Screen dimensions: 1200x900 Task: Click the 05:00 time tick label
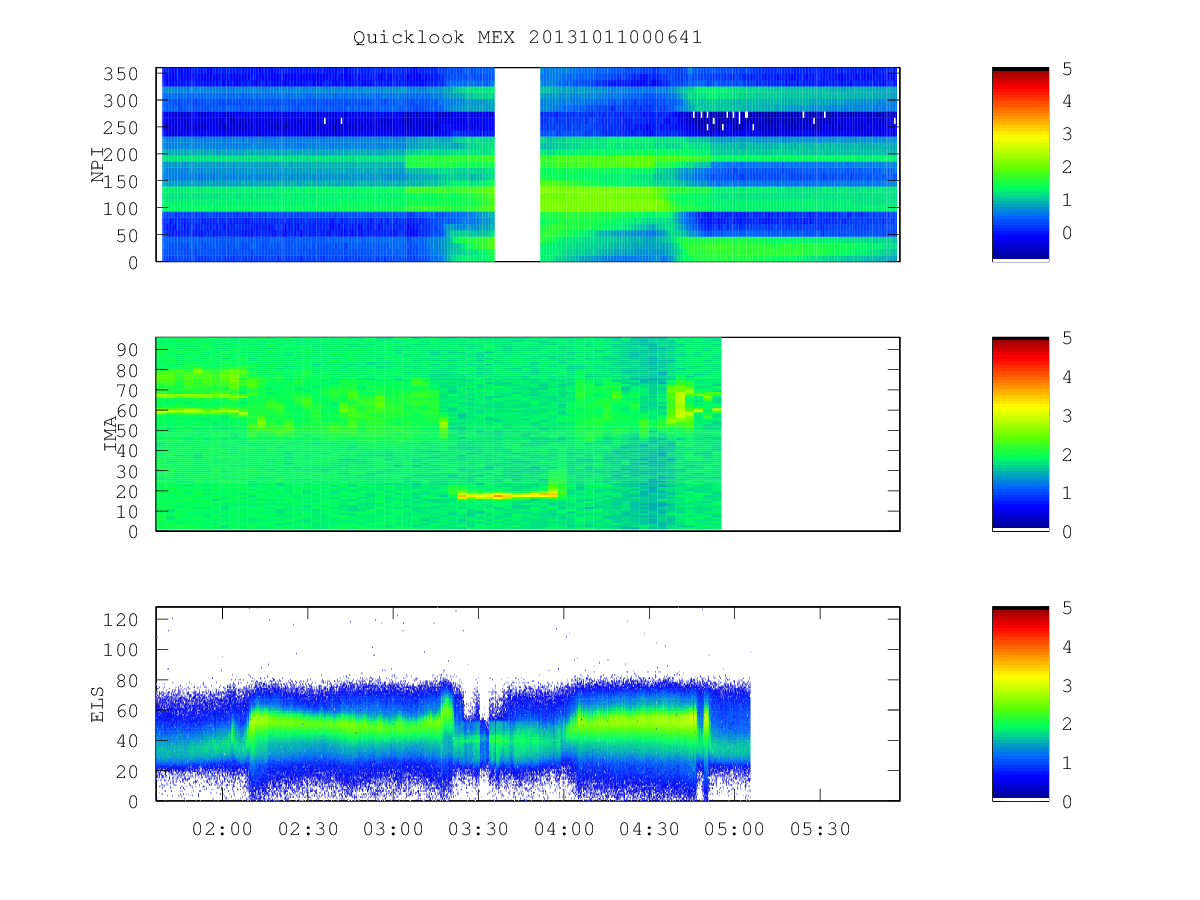[735, 830]
